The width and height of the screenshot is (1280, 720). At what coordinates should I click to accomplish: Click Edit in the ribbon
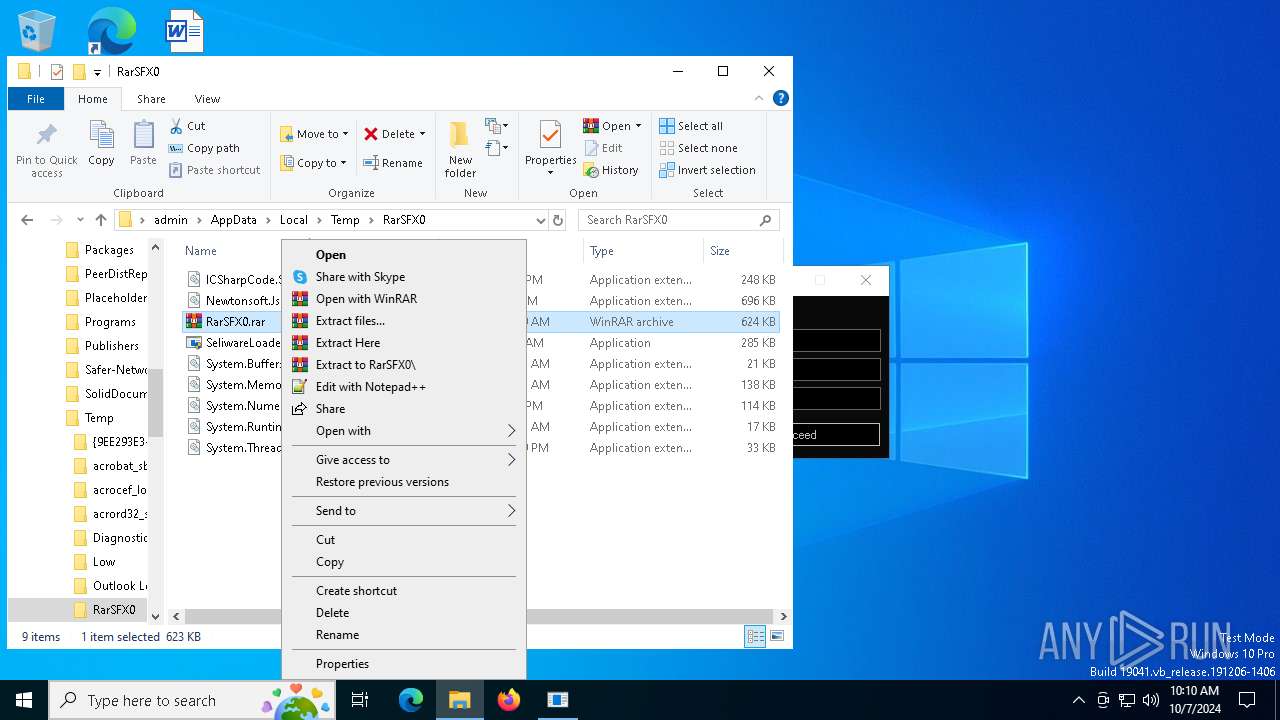point(604,148)
